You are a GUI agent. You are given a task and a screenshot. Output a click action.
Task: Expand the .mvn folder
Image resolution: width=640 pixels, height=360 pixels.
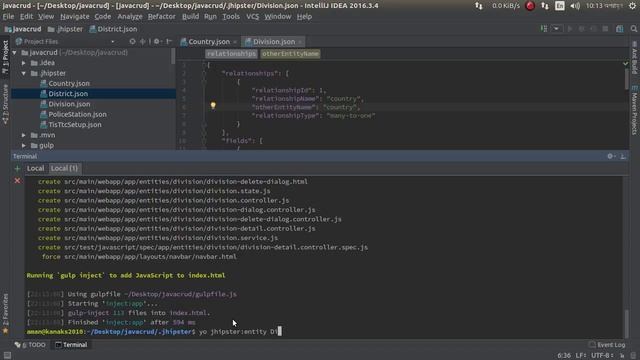click(24, 135)
